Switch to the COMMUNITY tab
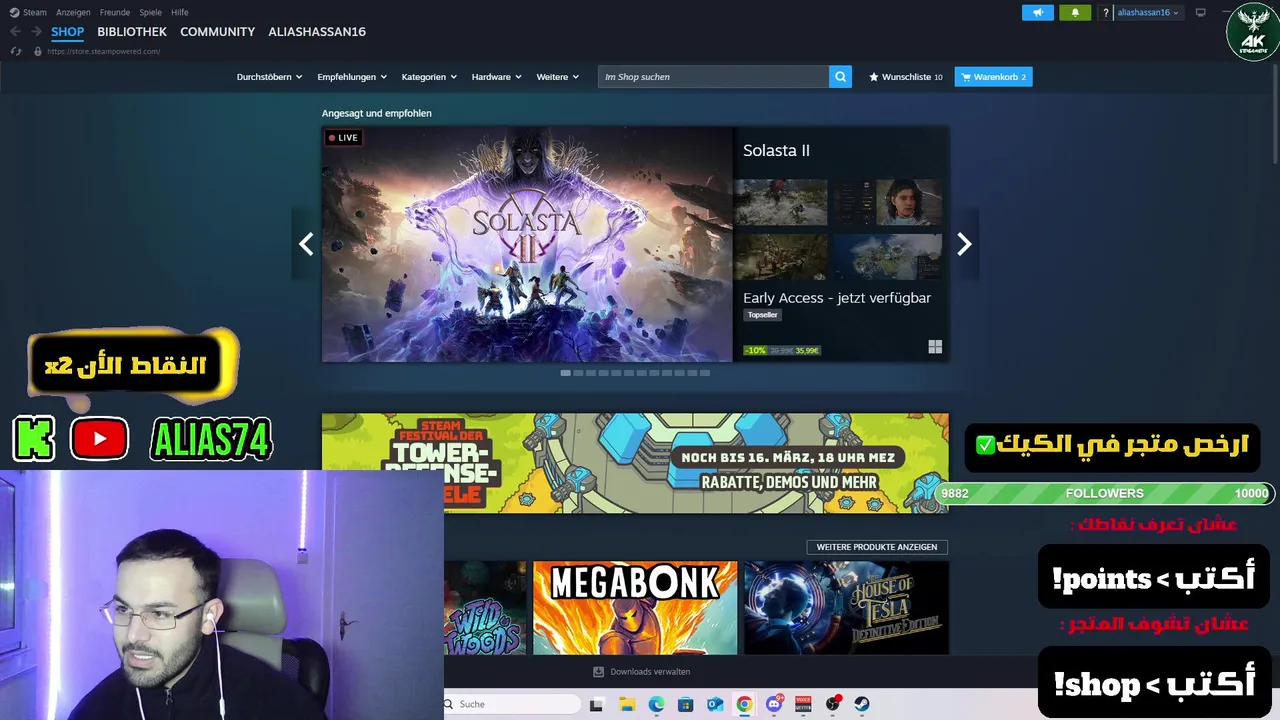1280x720 pixels. pos(217,32)
